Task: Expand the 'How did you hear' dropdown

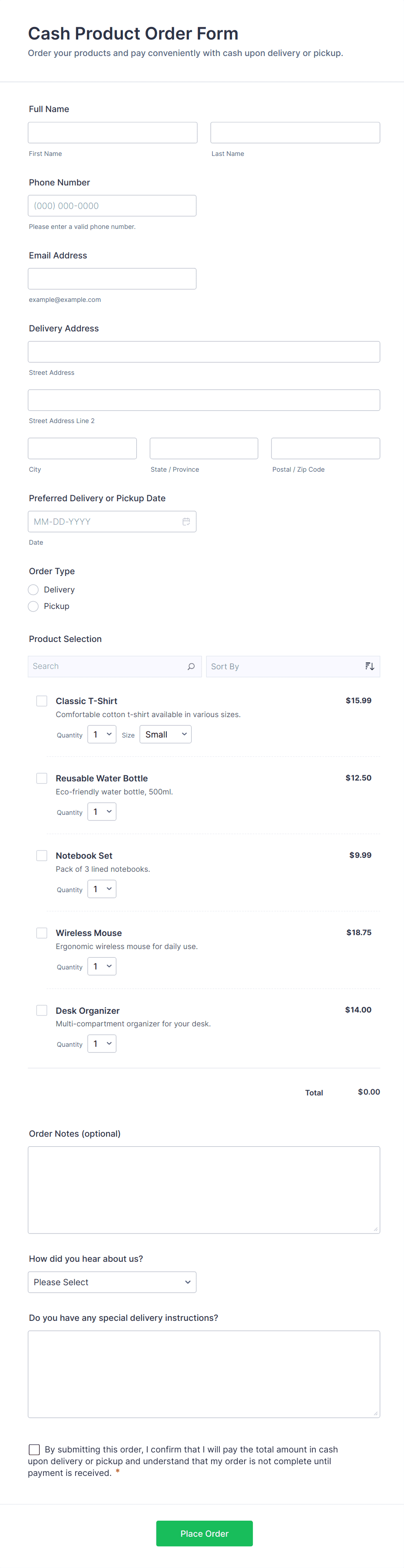Action: click(x=112, y=1282)
